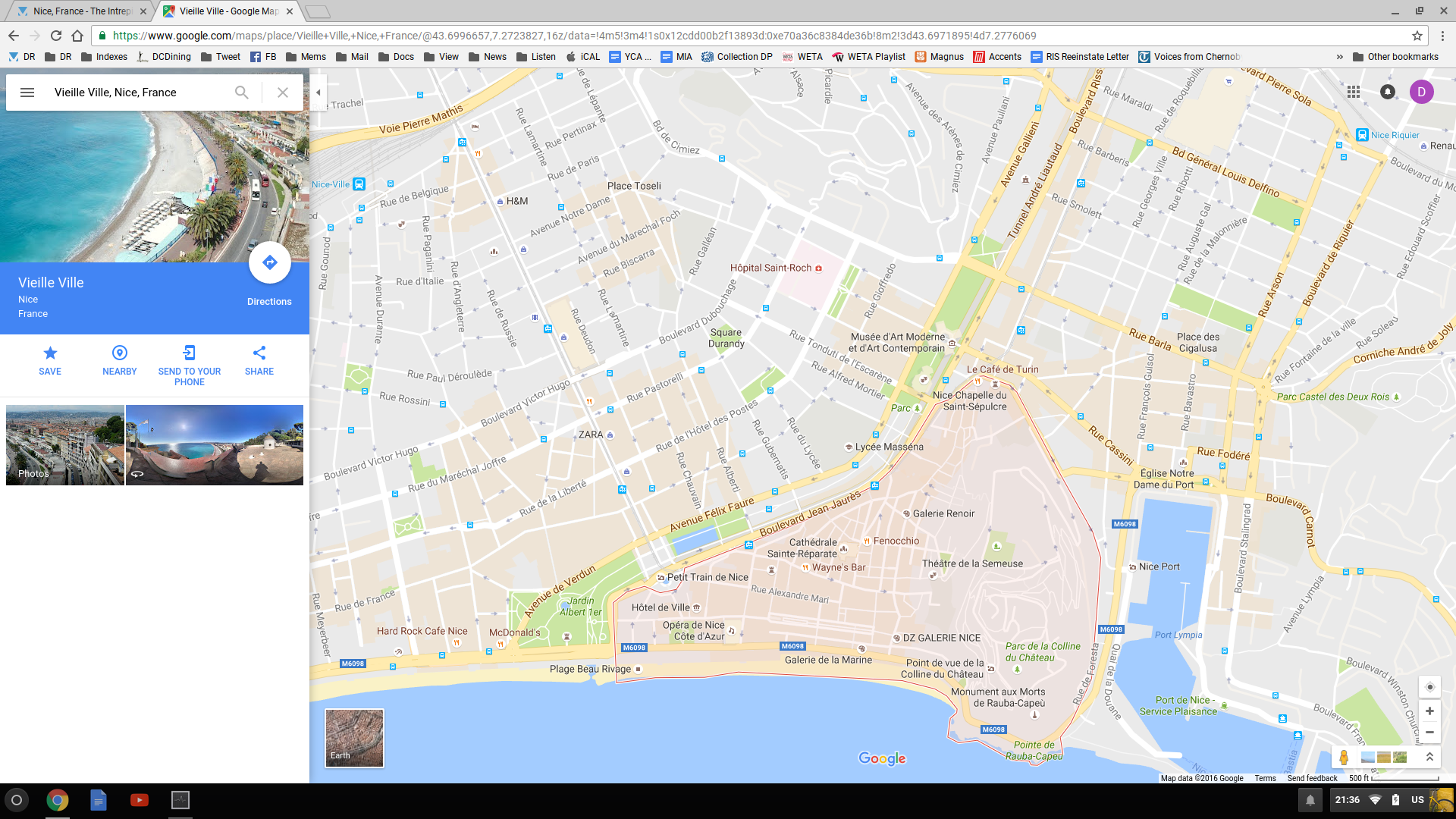Click the address bar URL
The width and height of the screenshot is (1456, 819).
574,36
